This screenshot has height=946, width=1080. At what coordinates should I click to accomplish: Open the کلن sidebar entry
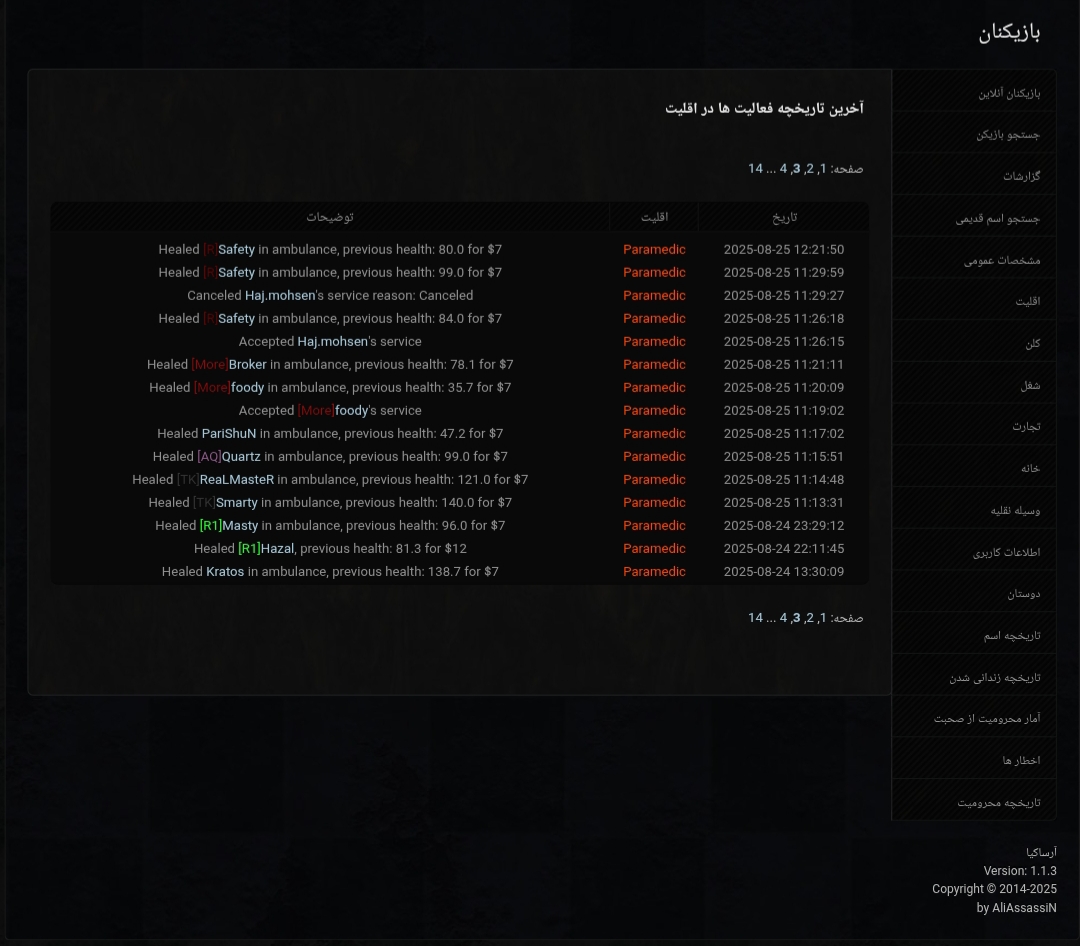point(974,343)
